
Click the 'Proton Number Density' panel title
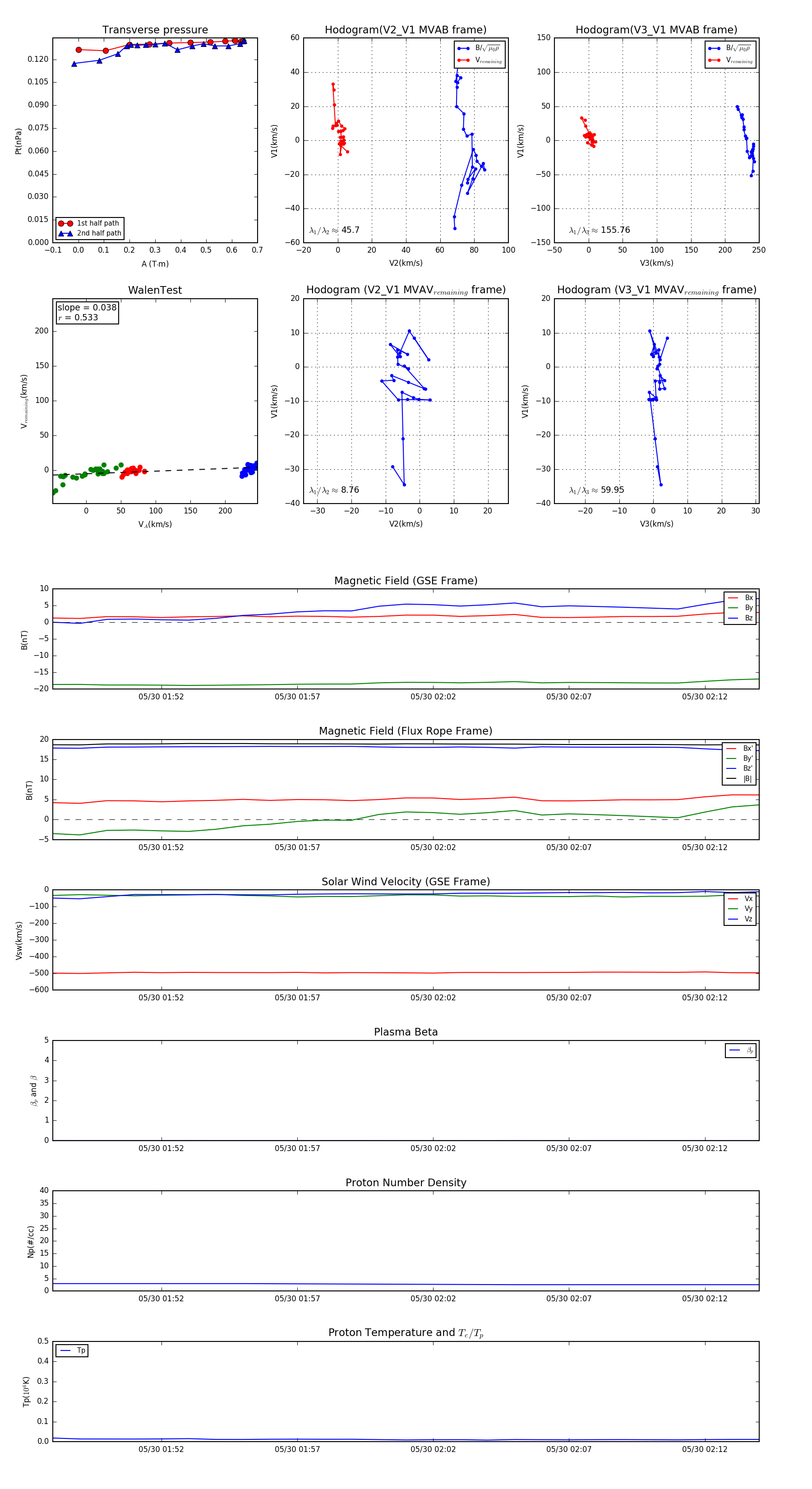[406, 1183]
